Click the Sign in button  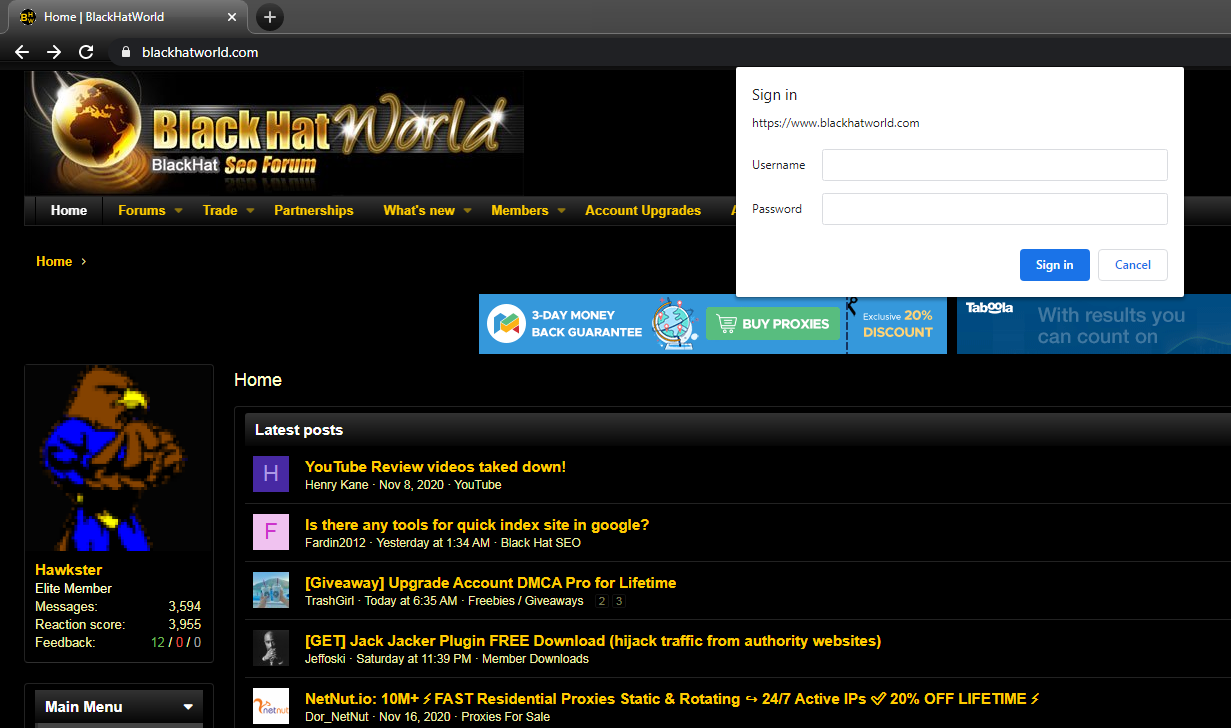pos(1055,265)
